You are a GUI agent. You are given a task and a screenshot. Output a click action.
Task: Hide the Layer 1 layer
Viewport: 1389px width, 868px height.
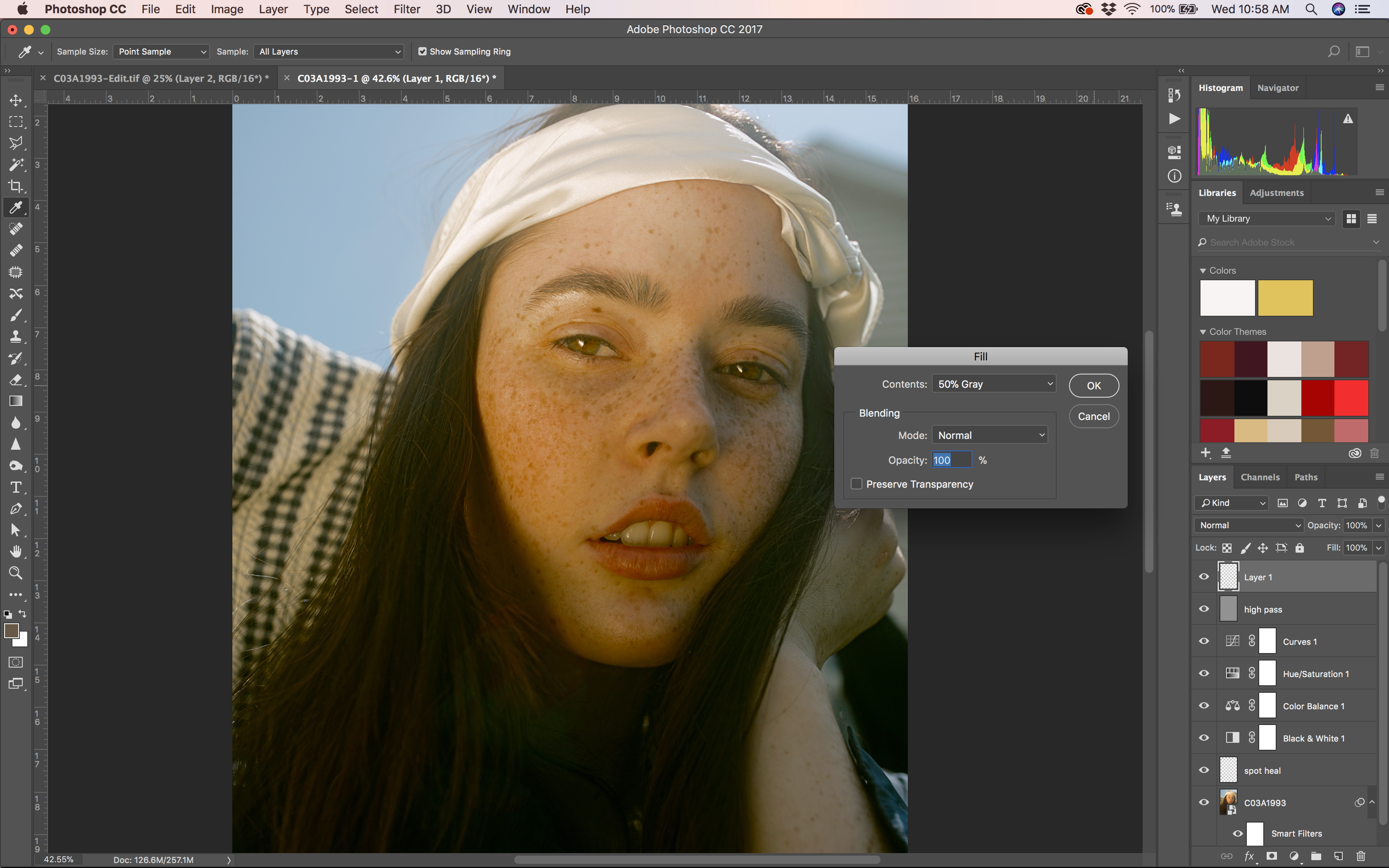tap(1204, 577)
